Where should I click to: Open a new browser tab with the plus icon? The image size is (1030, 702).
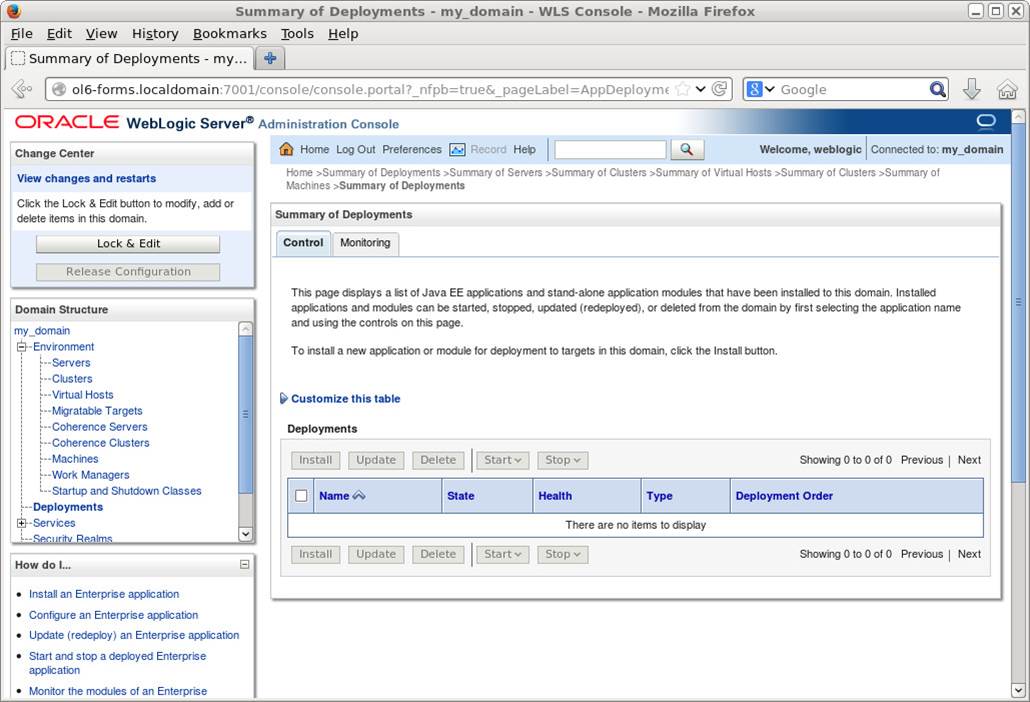tap(269, 58)
